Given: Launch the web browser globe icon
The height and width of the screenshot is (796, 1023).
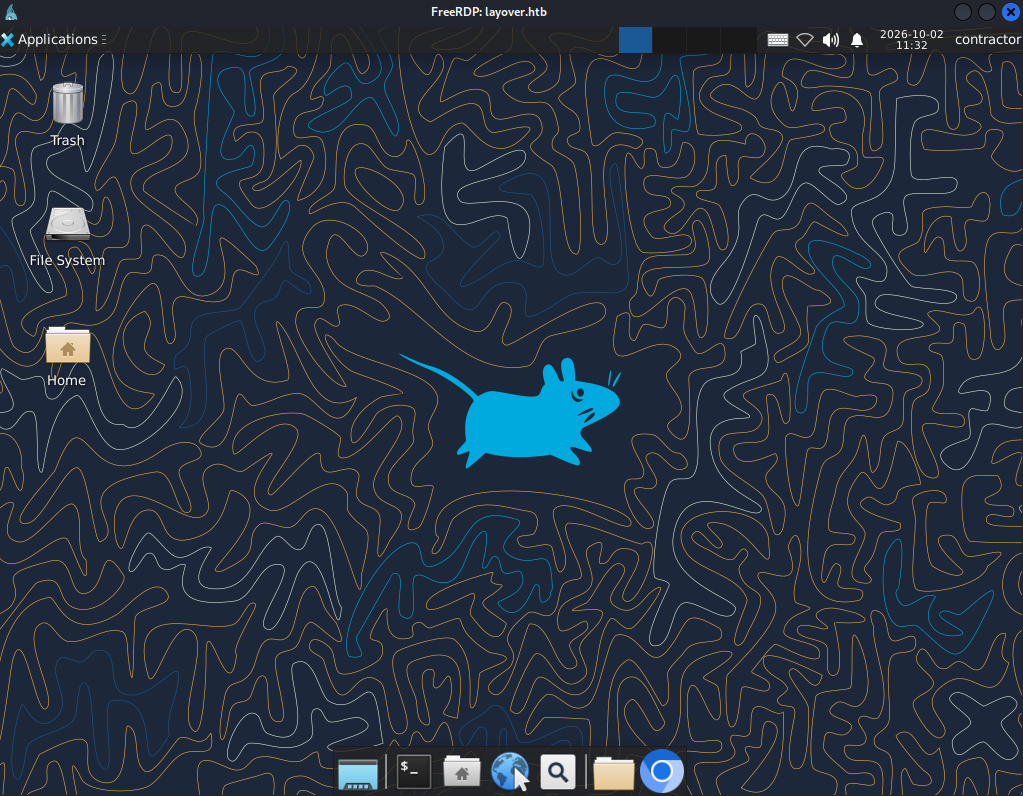Looking at the screenshot, I should 510,772.
